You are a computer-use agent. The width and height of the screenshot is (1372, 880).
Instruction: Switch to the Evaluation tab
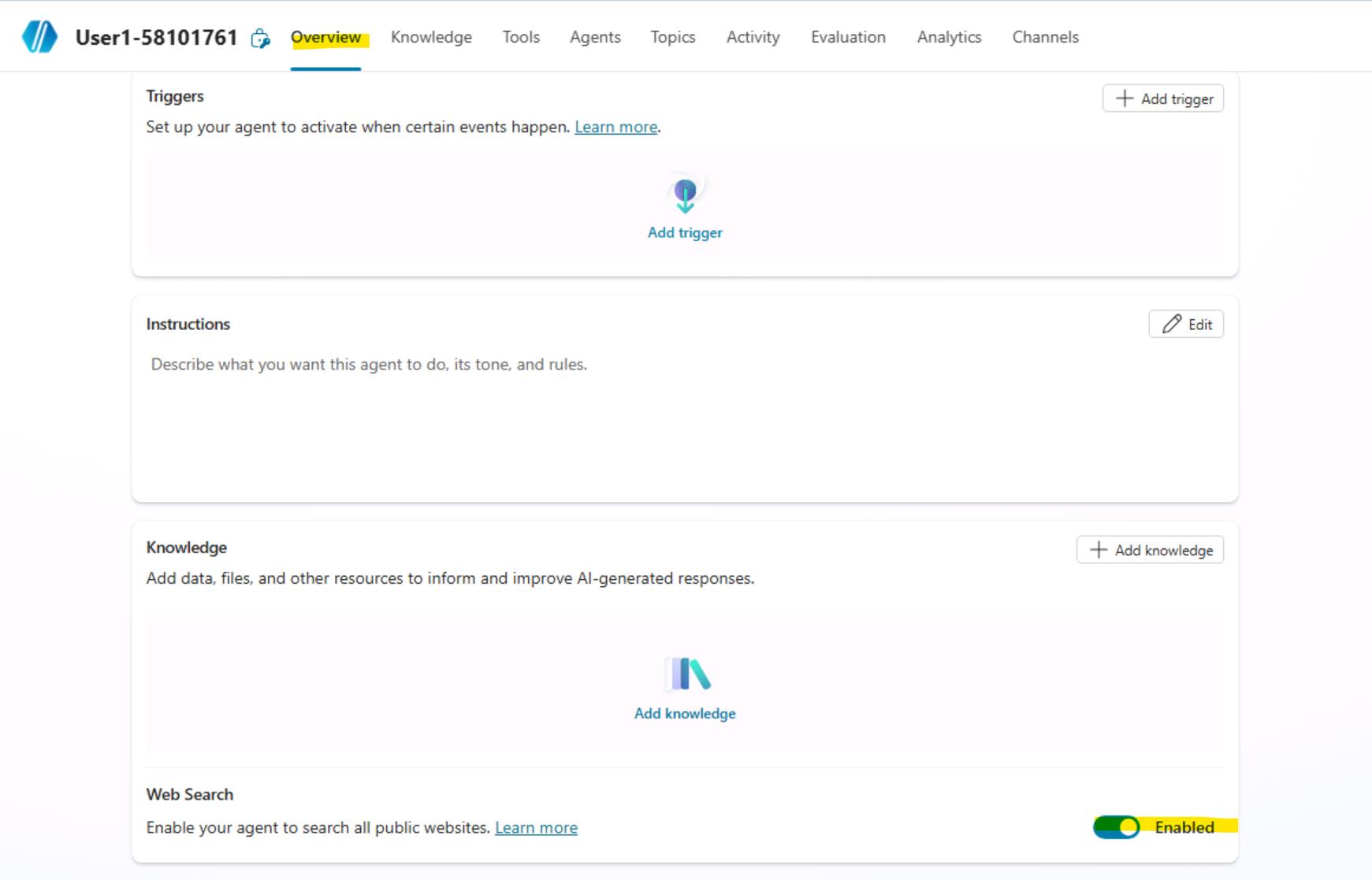coord(848,37)
